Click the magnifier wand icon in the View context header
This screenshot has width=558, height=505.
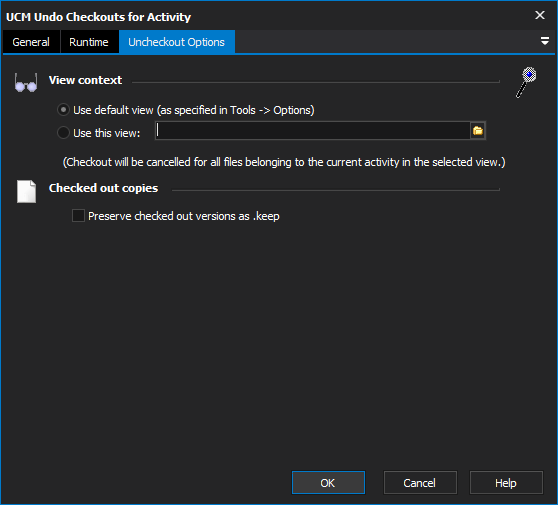coord(526,82)
